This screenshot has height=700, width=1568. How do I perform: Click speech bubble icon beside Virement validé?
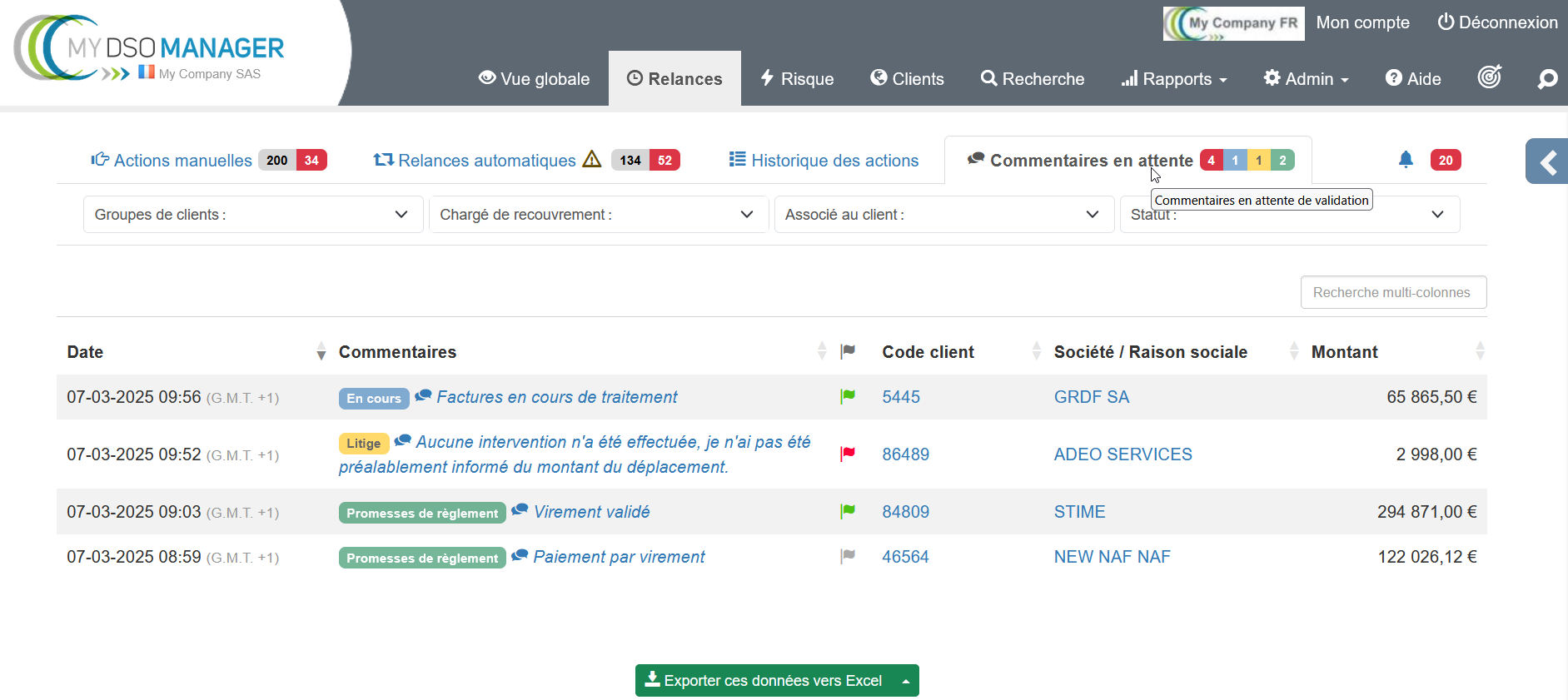click(x=520, y=510)
